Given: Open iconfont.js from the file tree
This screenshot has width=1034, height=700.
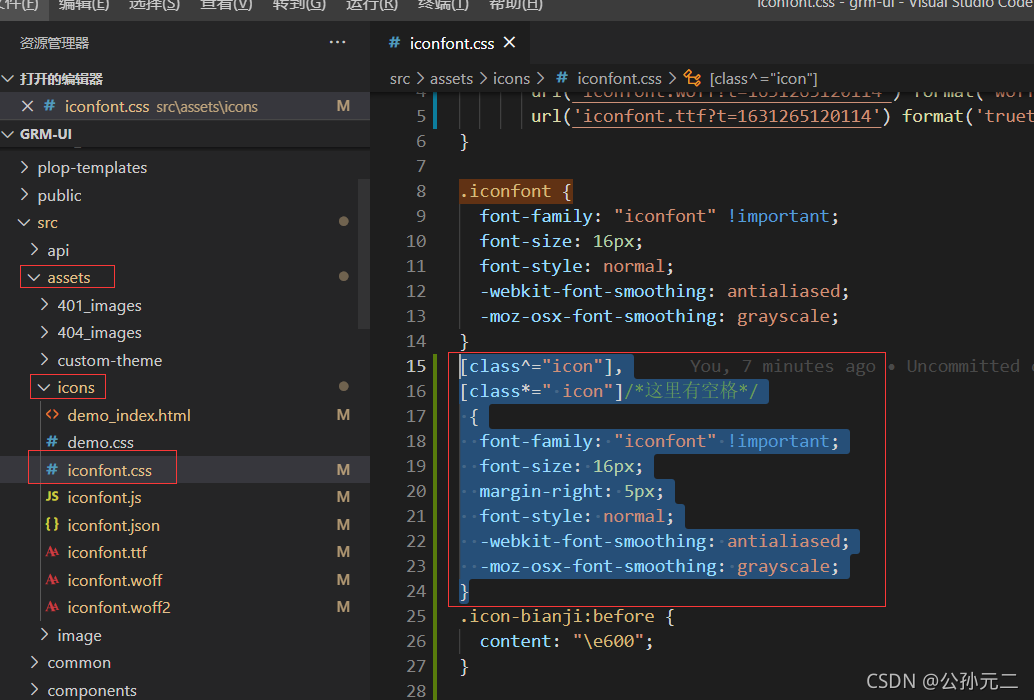Looking at the screenshot, I should (x=104, y=498).
